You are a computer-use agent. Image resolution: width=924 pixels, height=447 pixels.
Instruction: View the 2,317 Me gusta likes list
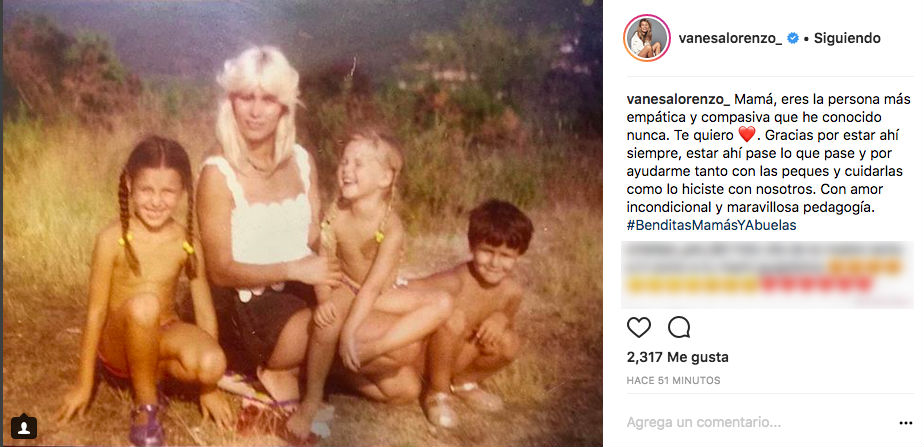[x=678, y=357]
